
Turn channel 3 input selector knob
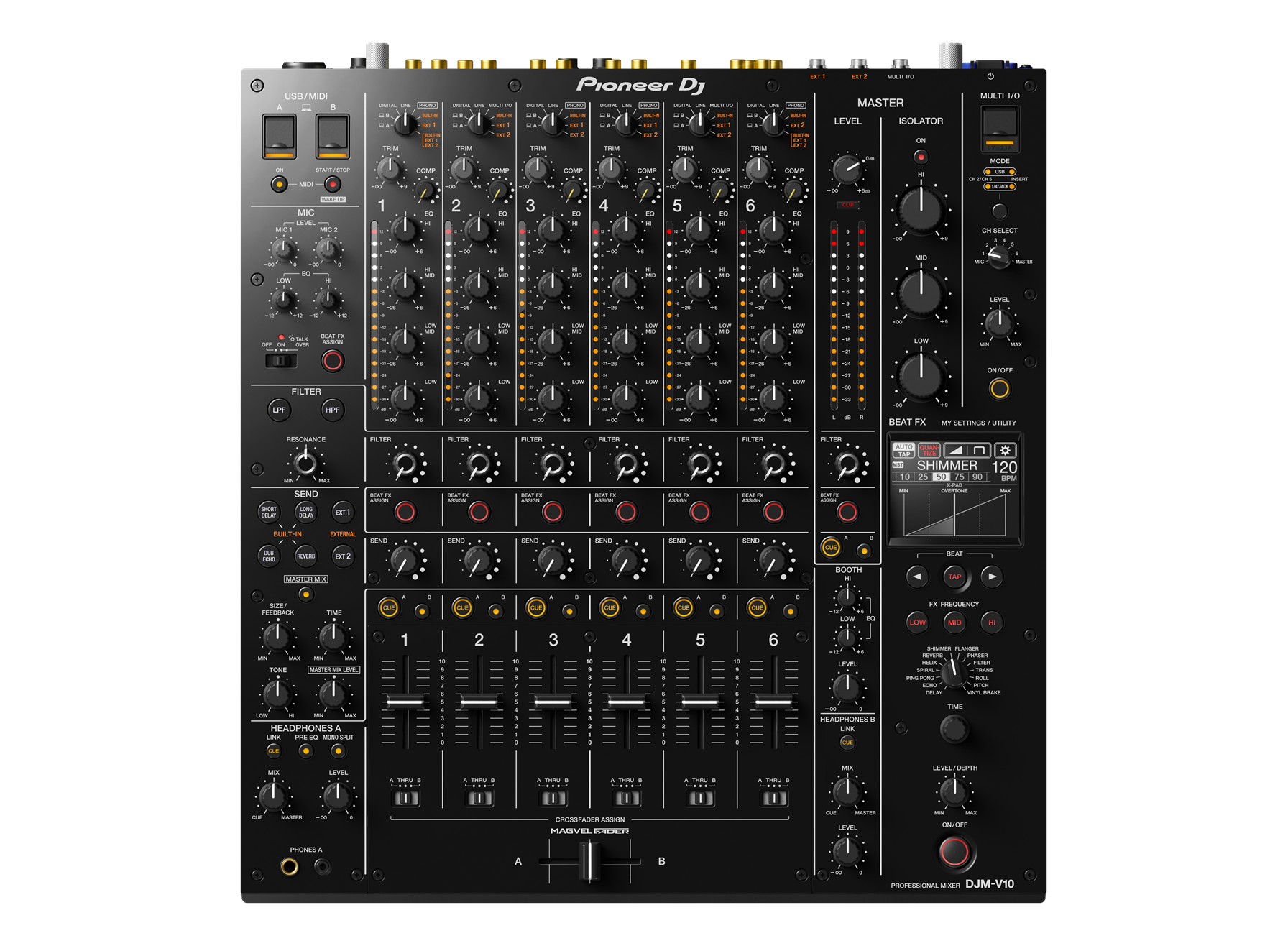tap(553, 124)
